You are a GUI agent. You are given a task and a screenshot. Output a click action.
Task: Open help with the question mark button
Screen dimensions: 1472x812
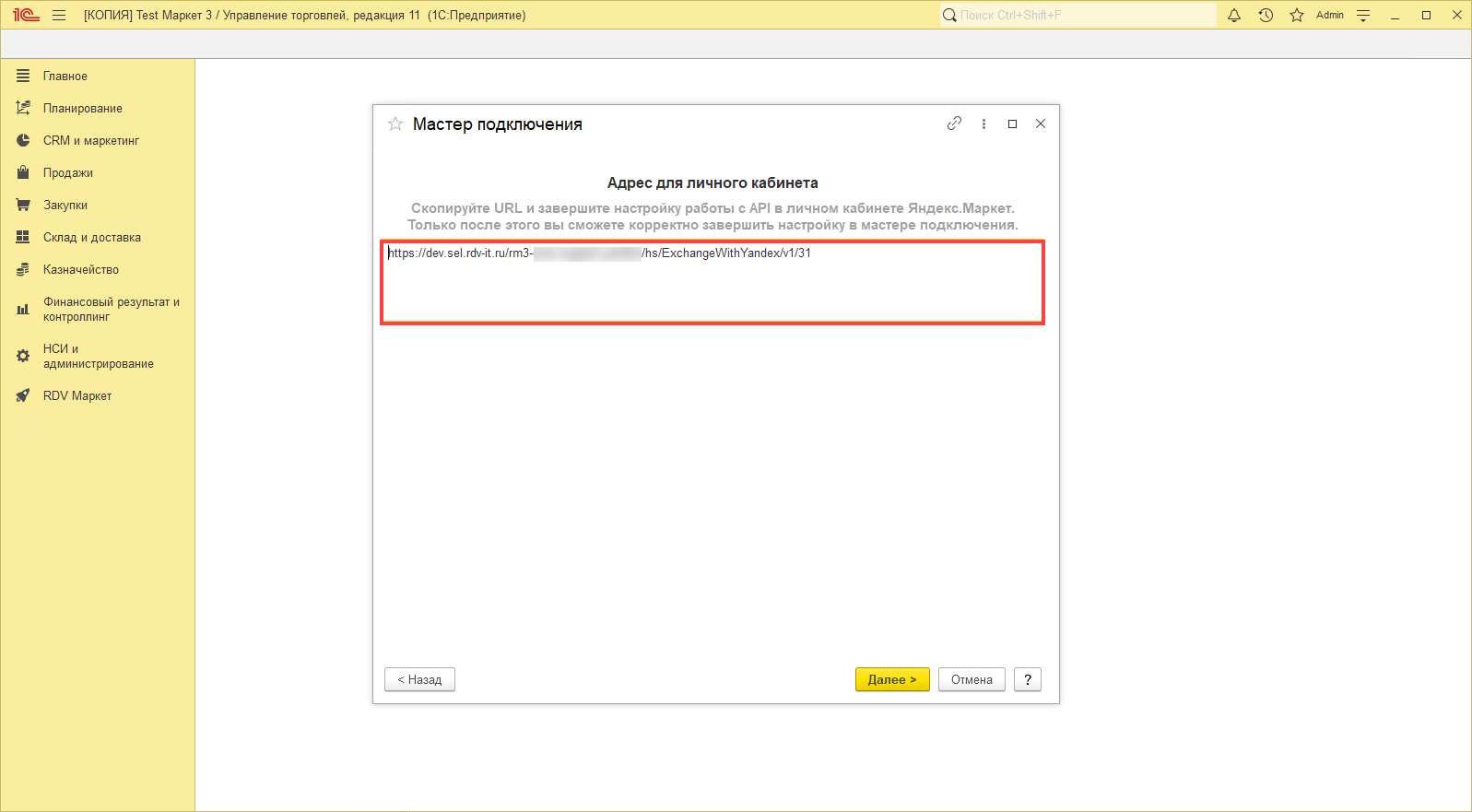pyautogui.click(x=1028, y=680)
